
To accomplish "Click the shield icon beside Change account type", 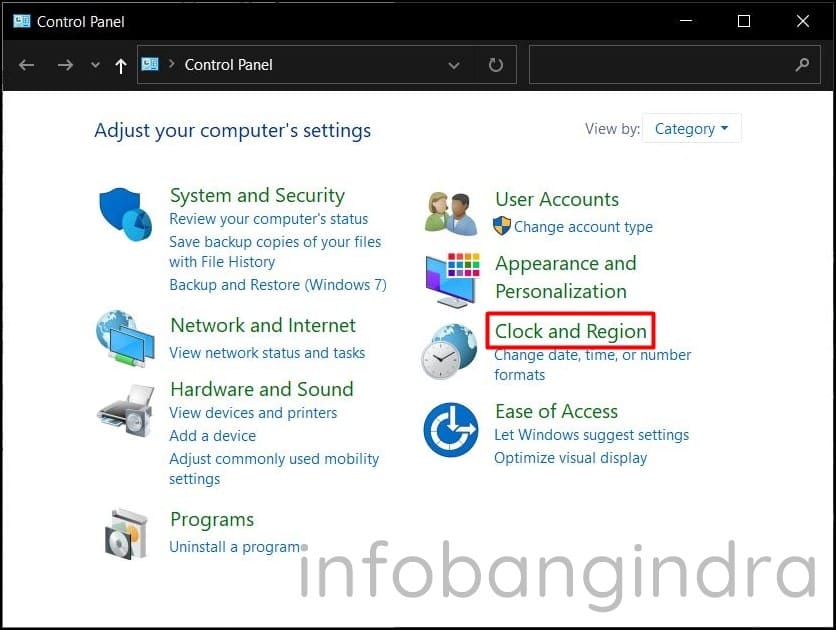I will [502, 226].
